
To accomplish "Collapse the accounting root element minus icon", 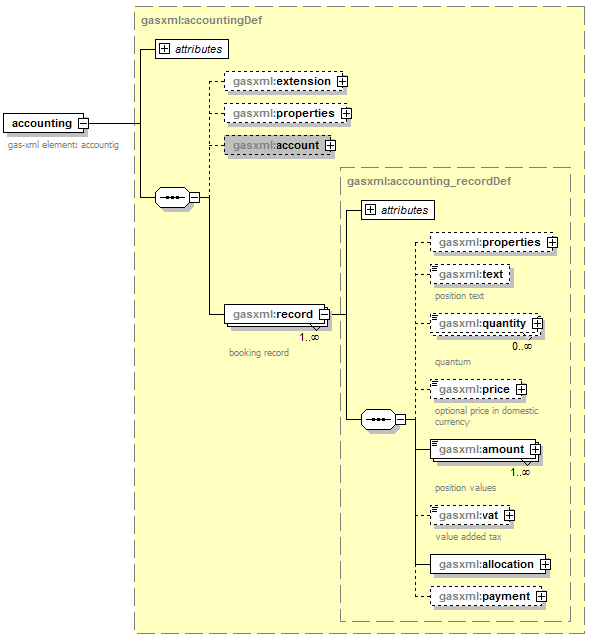I will 83,123.
